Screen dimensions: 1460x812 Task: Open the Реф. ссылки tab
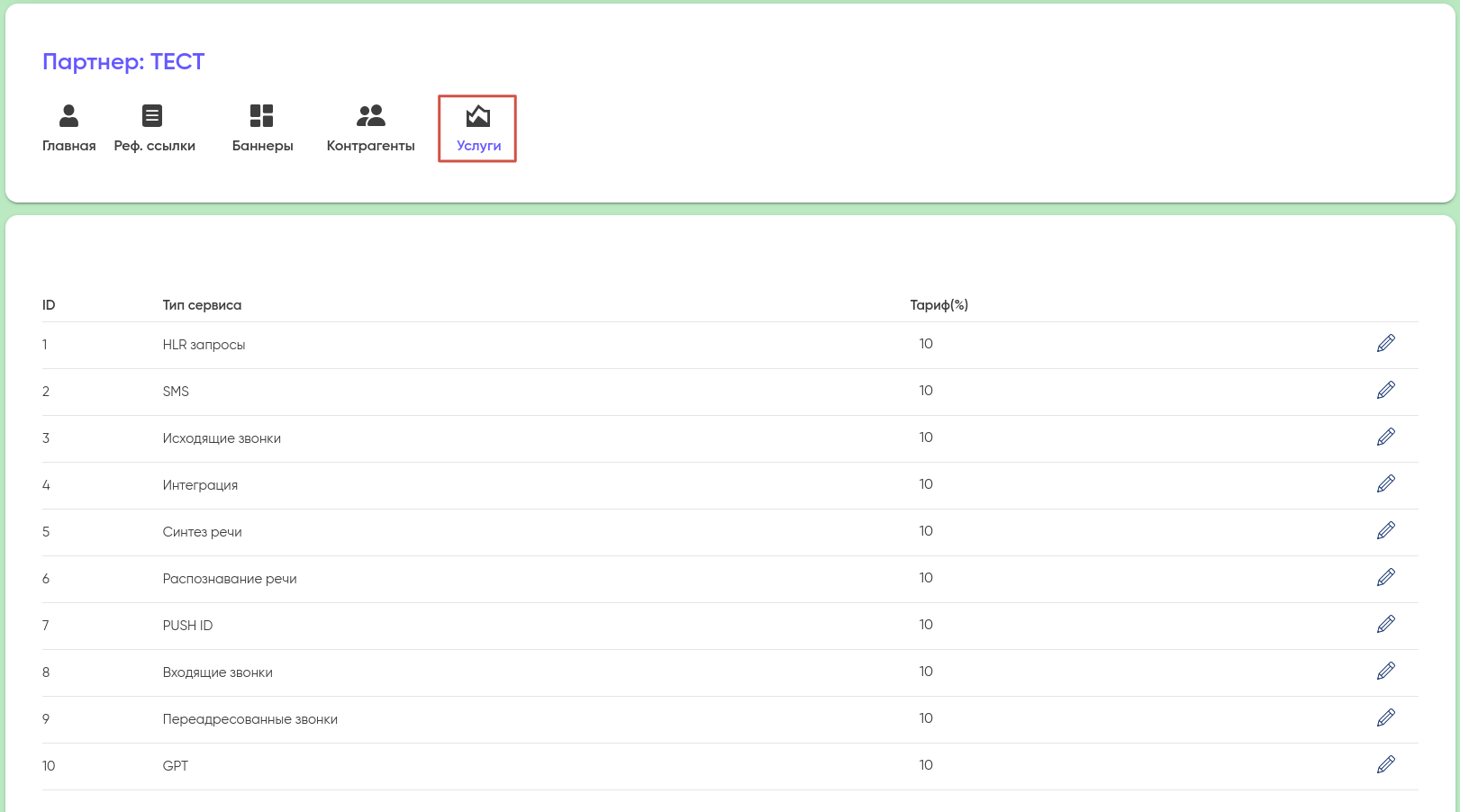[x=154, y=128]
